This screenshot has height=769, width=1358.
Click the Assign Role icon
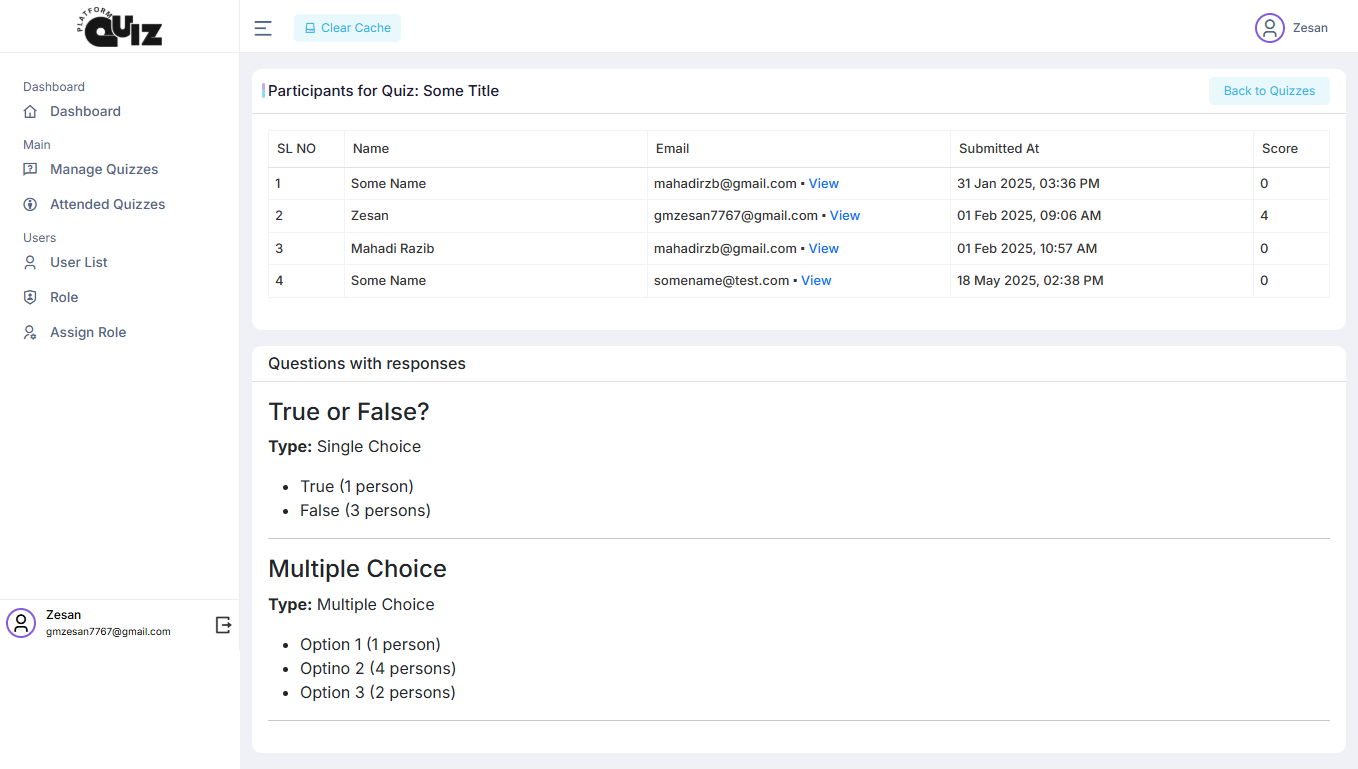30,332
